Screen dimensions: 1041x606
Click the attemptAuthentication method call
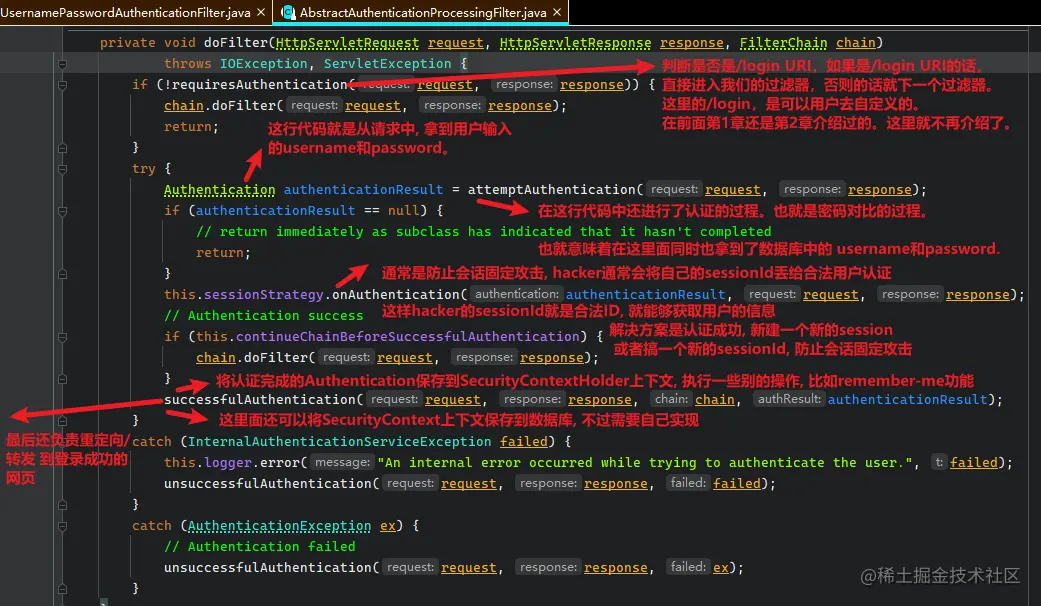(554, 189)
